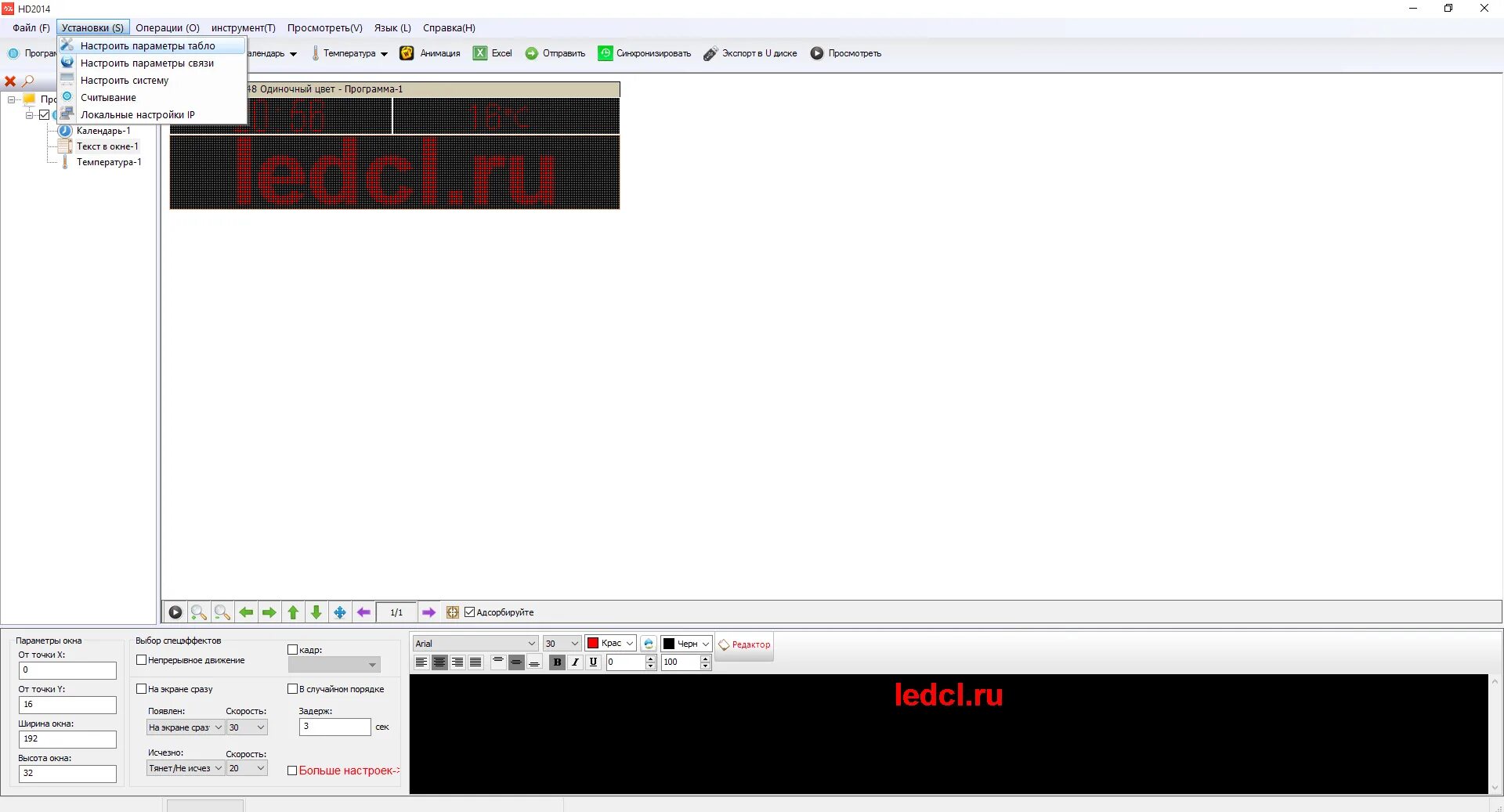Click the gradient color icon beside Крас
Image resolution: width=1504 pixels, height=812 pixels.
(649, 644)
